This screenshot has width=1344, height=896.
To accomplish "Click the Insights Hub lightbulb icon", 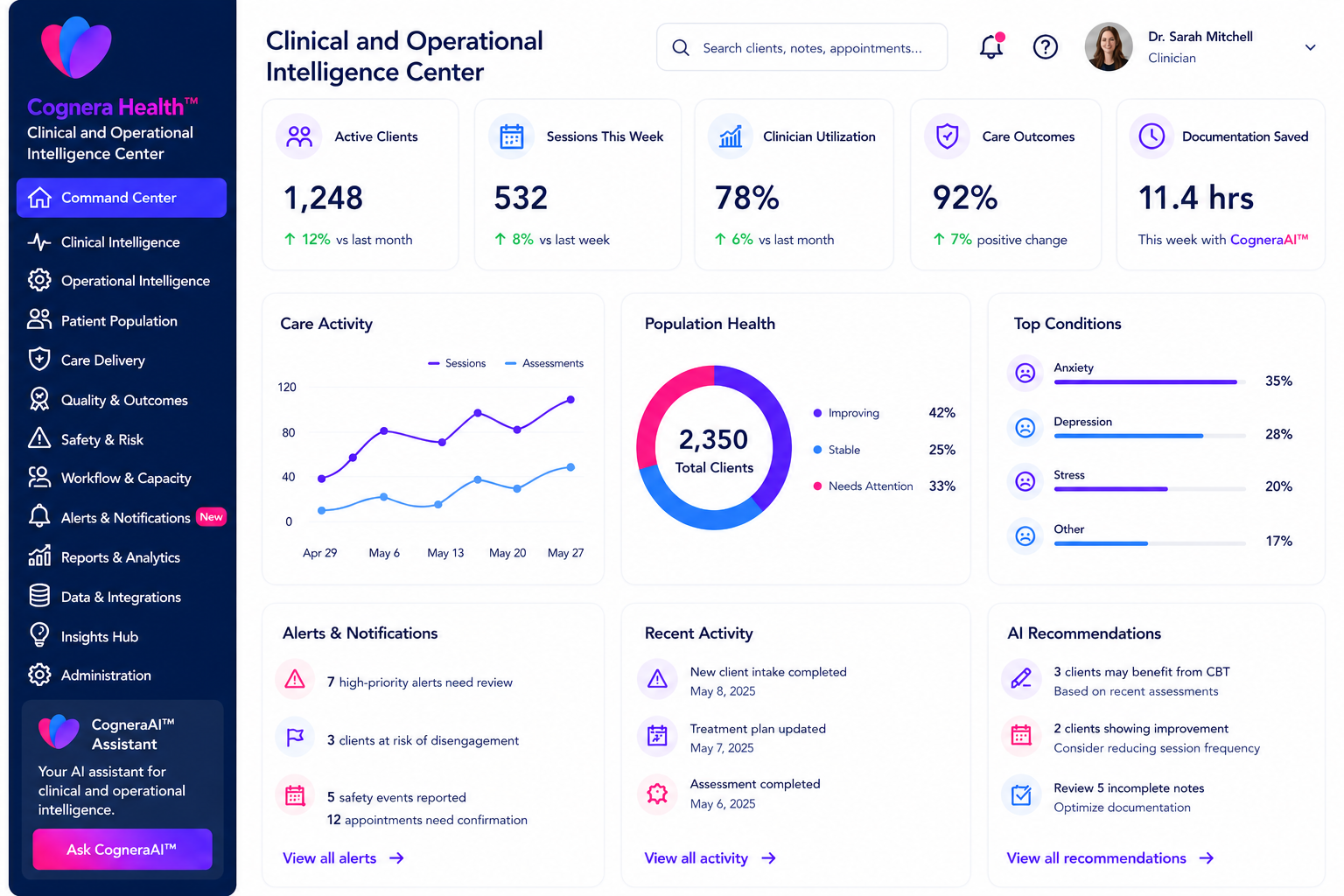I will (39, 635).
